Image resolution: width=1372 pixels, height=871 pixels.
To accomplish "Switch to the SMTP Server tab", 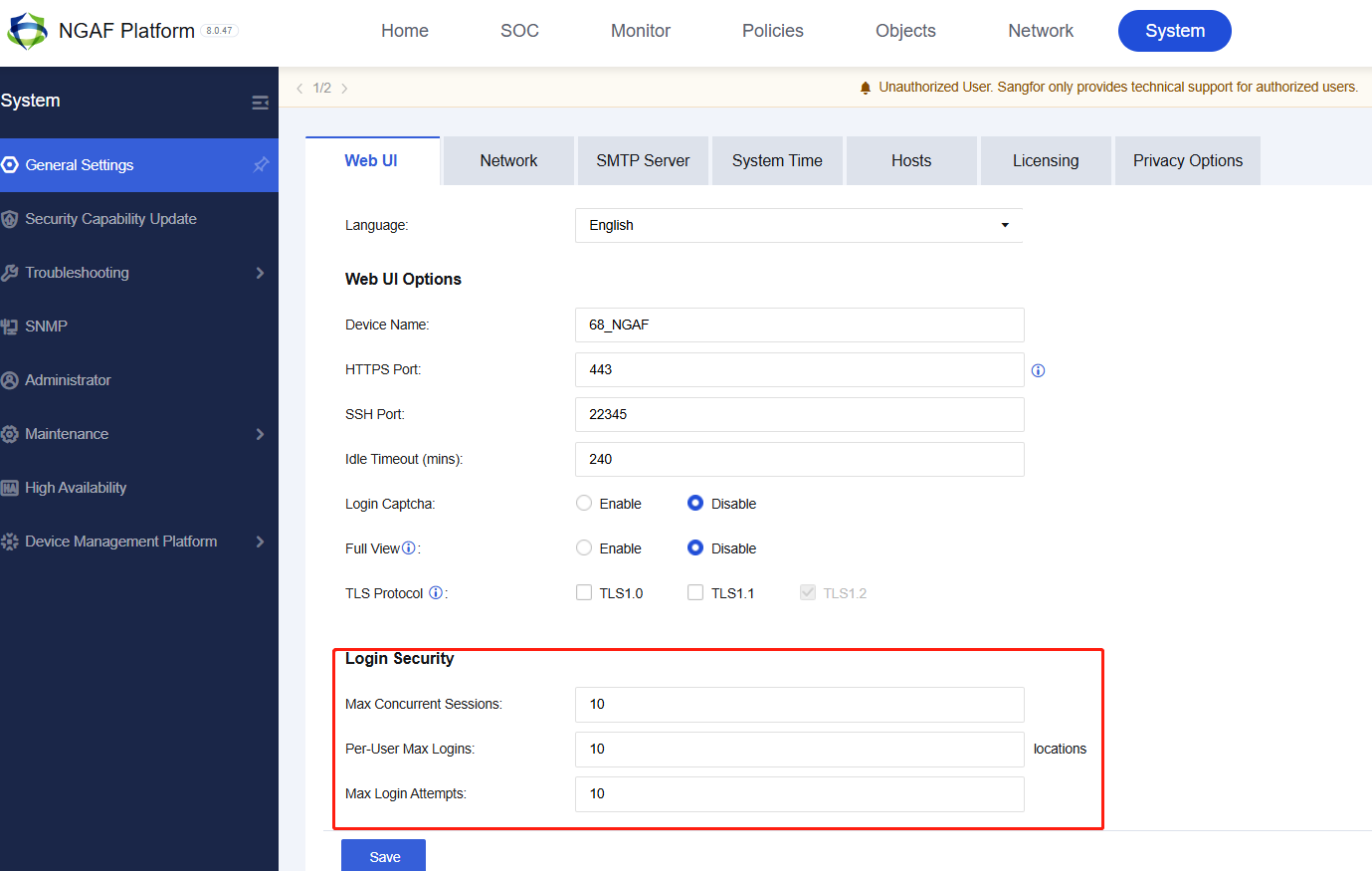I will 643,161.
